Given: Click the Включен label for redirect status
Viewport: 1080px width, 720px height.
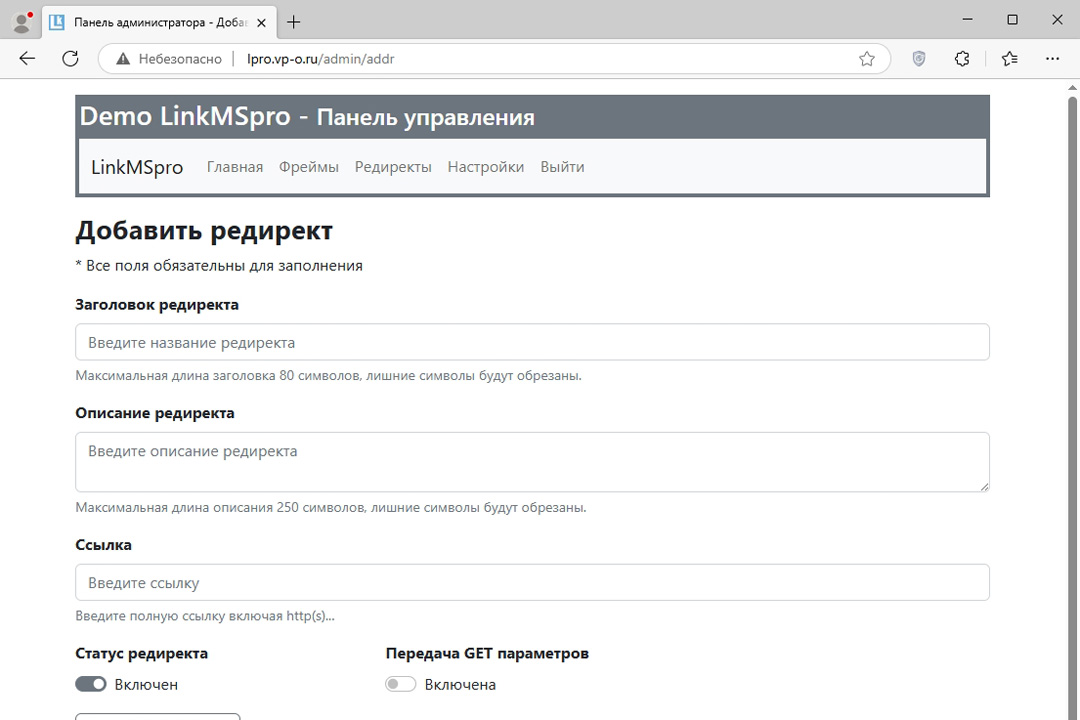Looking at the screenshot, I should point(146,684).
